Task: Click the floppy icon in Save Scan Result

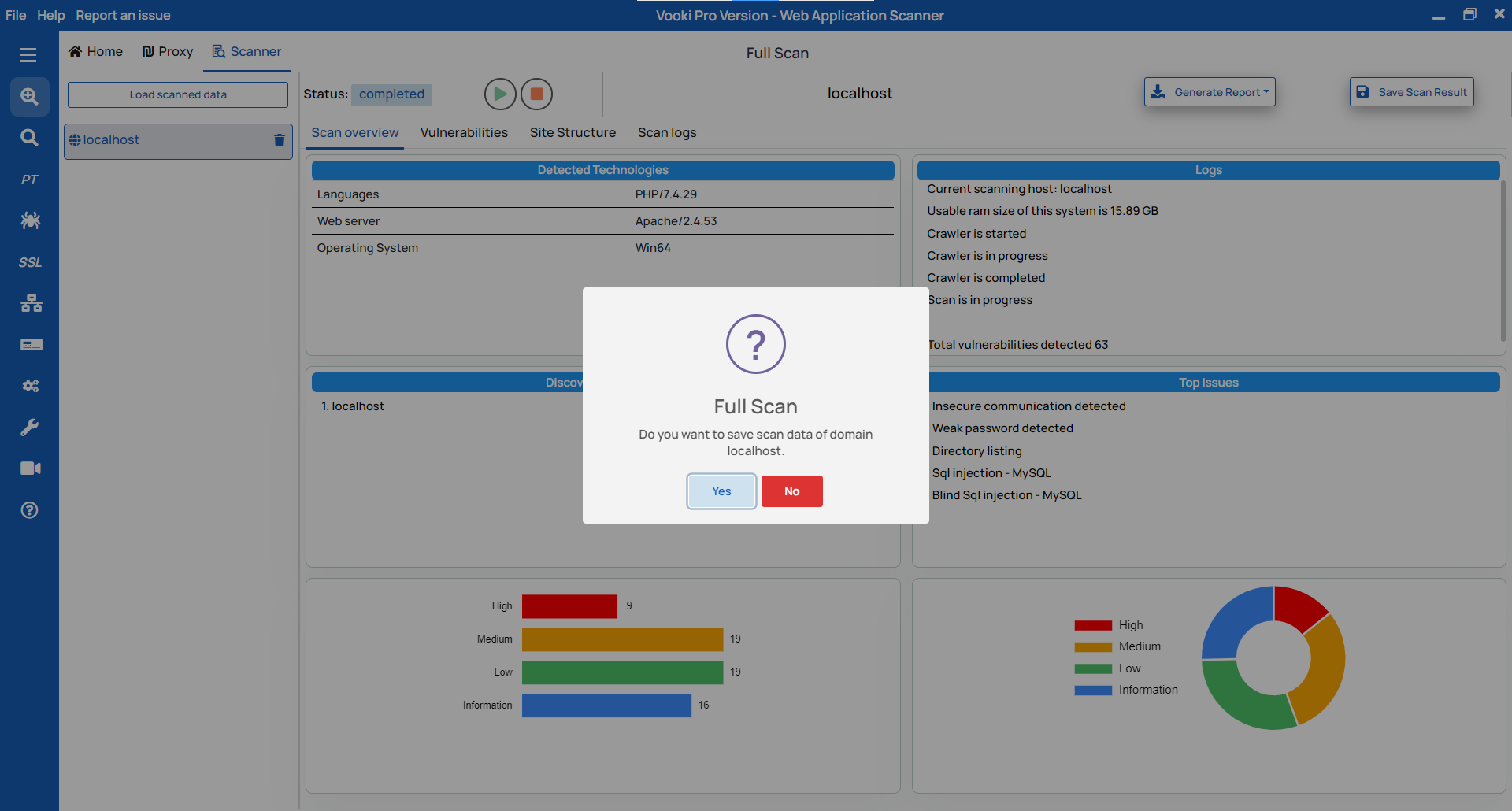Action: 1362,92
